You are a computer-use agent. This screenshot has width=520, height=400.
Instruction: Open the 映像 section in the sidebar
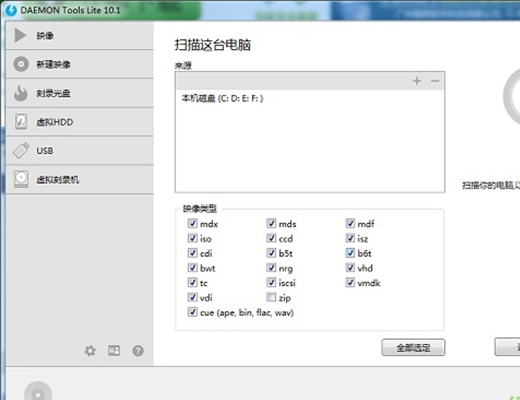pos(80,35)
